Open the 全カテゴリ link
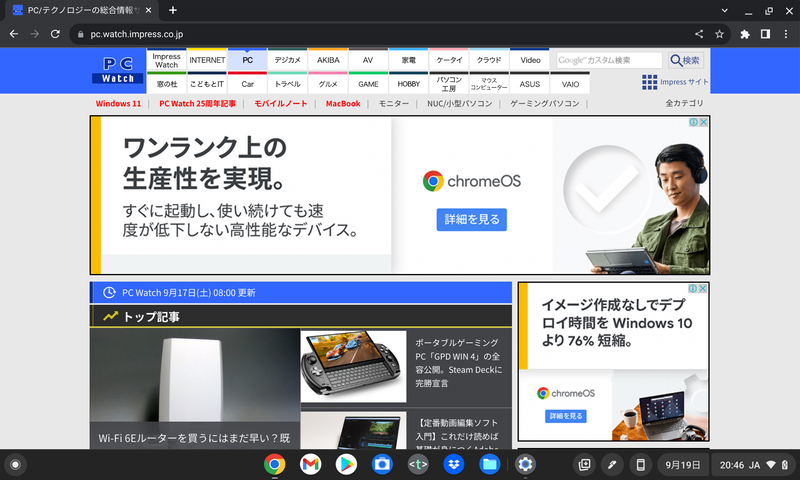 684,103
